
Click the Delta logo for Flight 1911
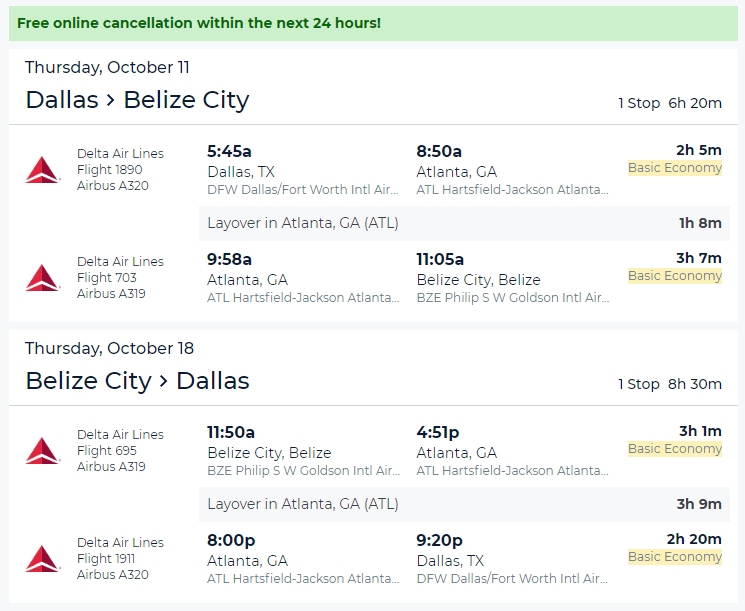tap(43, 558)
